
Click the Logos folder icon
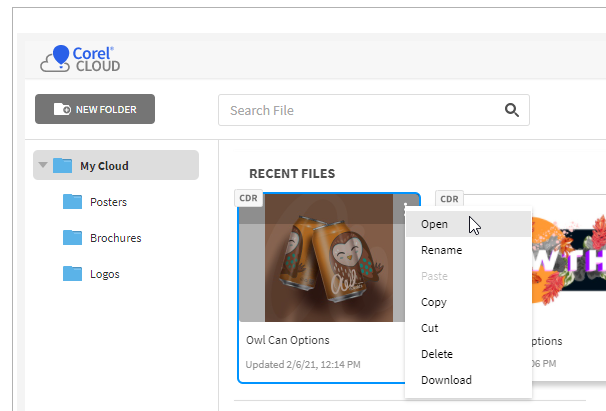click(72, 273)
